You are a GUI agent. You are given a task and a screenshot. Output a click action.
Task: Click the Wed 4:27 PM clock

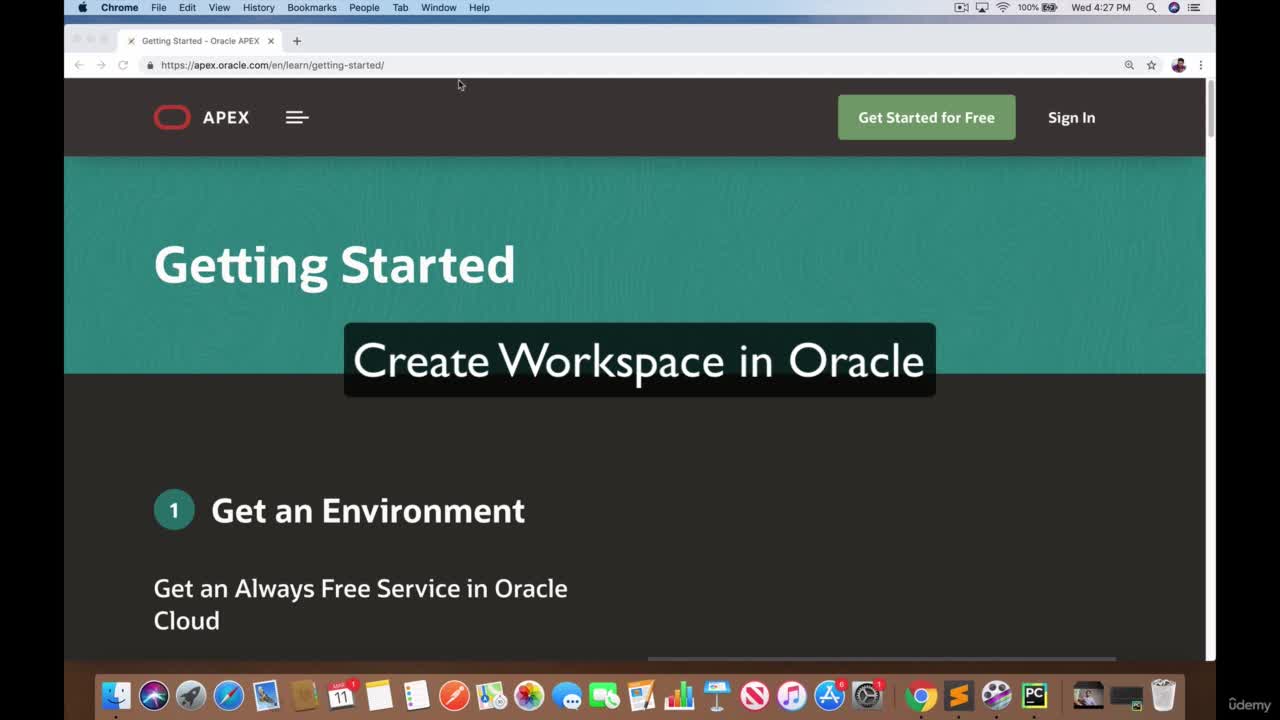[1100, 7]
